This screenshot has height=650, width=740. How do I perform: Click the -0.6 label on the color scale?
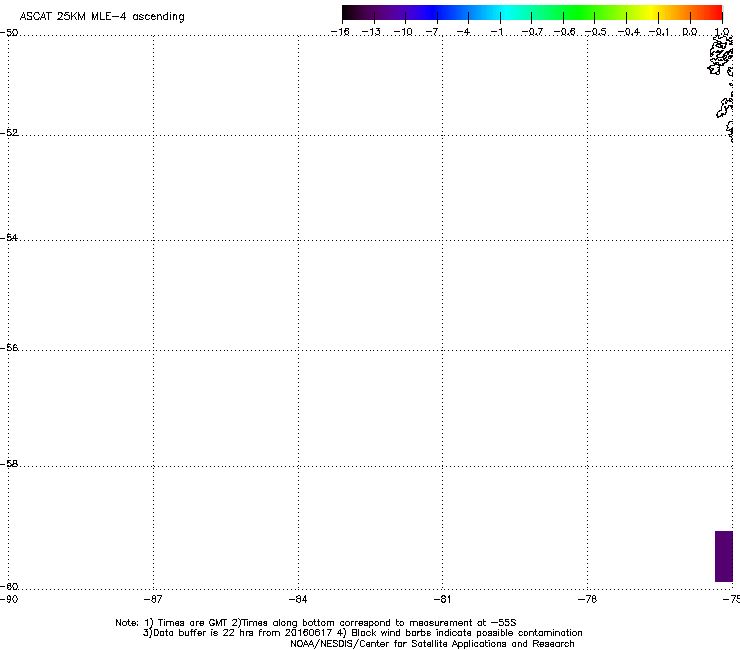point(564,32)
